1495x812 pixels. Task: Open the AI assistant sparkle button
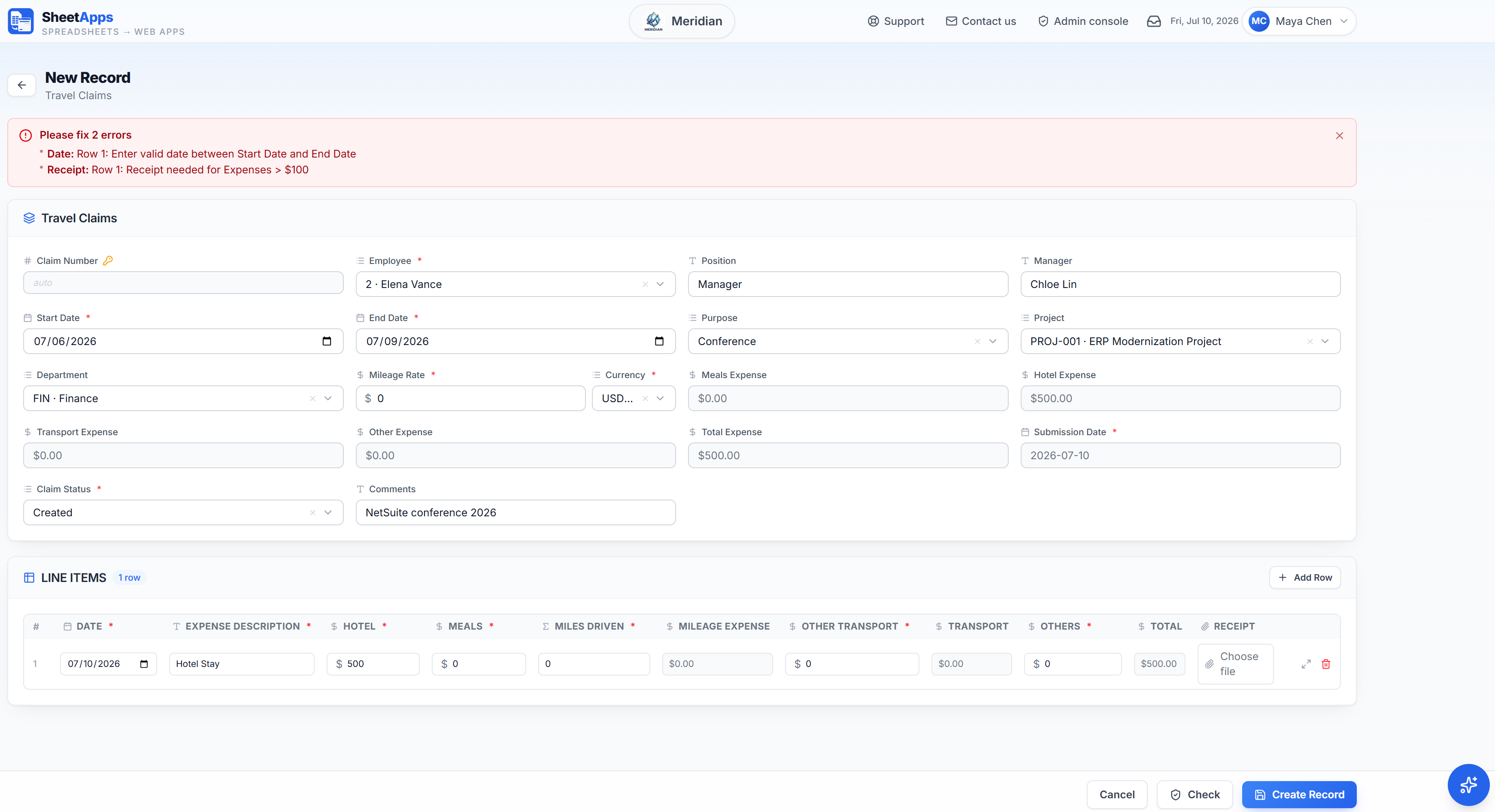coord(1468,785)
